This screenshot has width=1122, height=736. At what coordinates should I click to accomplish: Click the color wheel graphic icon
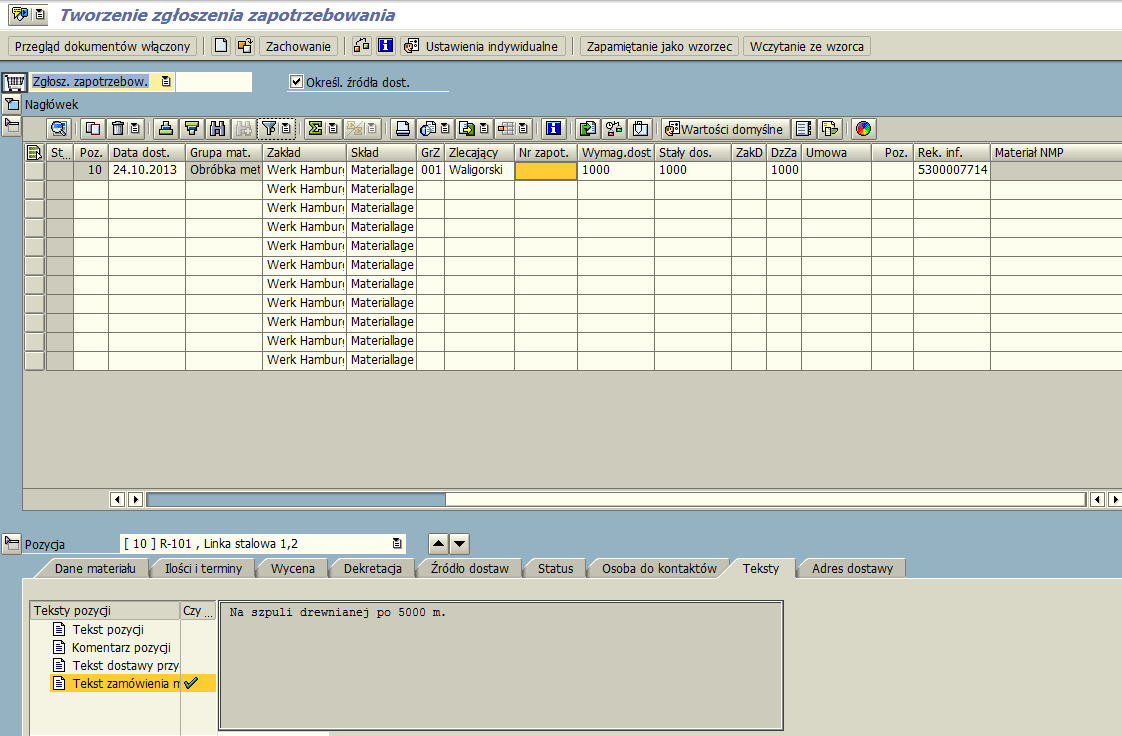(864, 129)
